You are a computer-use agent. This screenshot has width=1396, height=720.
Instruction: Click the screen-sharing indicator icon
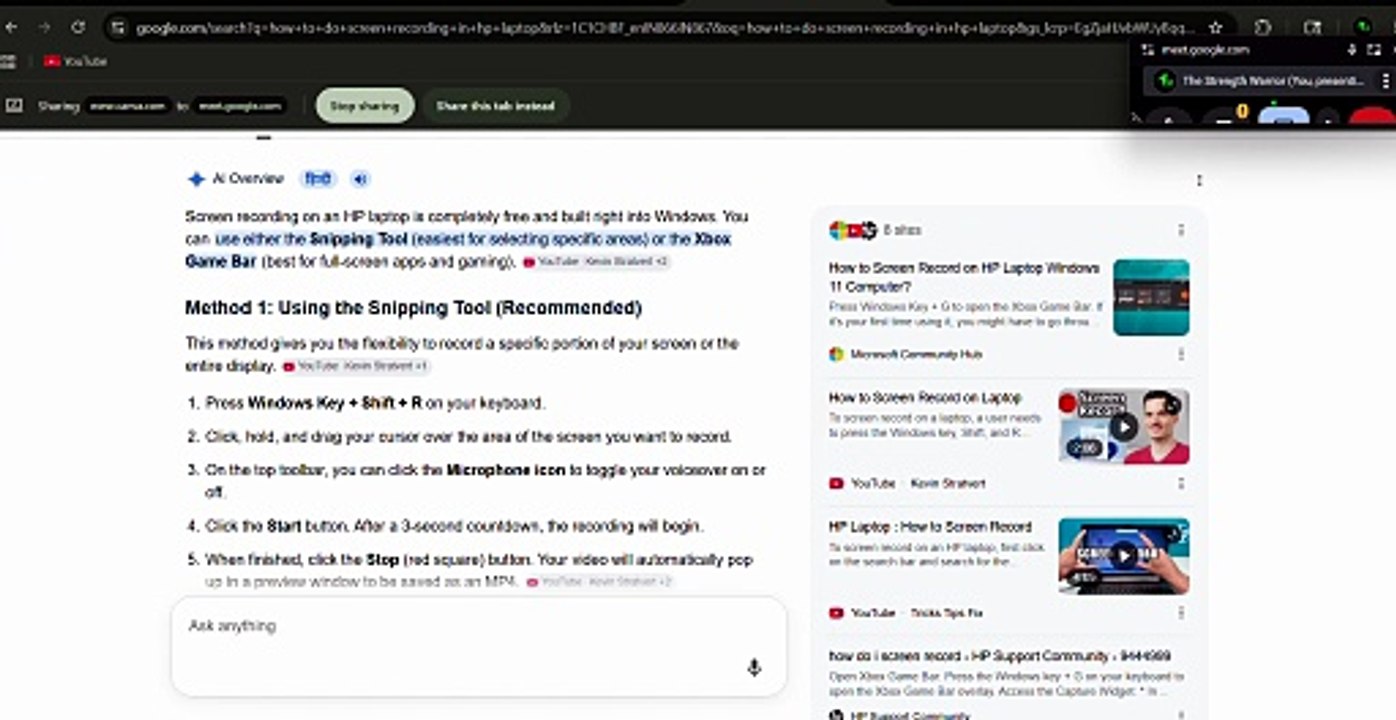[14, 105]
